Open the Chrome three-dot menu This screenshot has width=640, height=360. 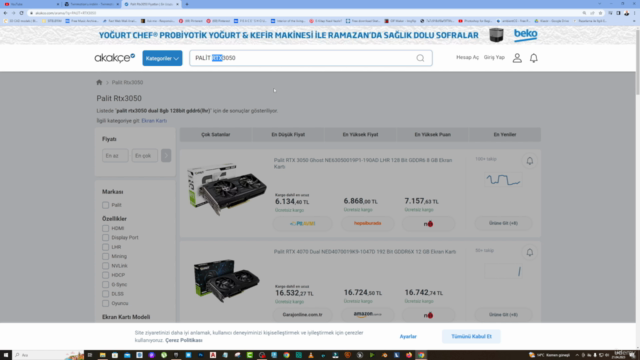click(634, 13)
